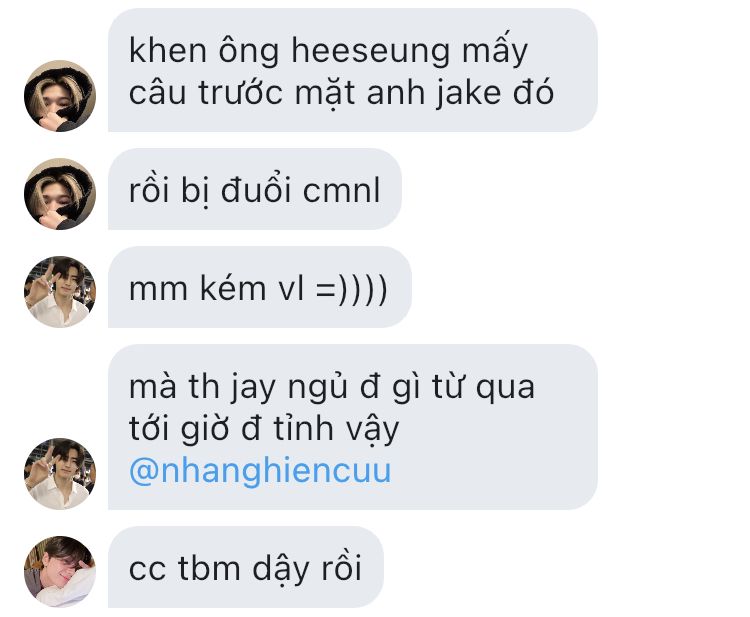Click the text line 'tới giờ đ tỉnh vậy'
The image size is (750, 617).
pos(264,429)
